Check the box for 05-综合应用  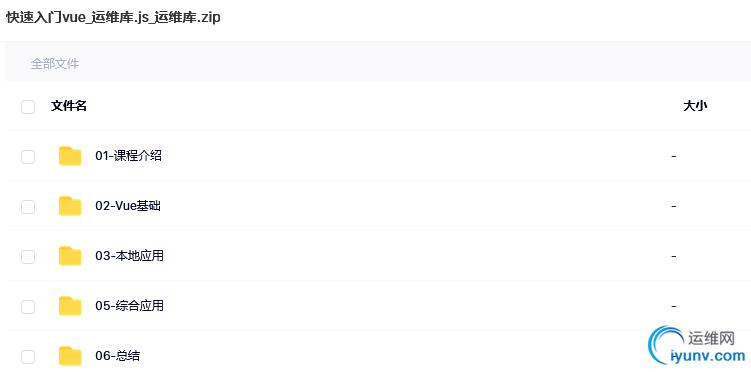point(28,306)
